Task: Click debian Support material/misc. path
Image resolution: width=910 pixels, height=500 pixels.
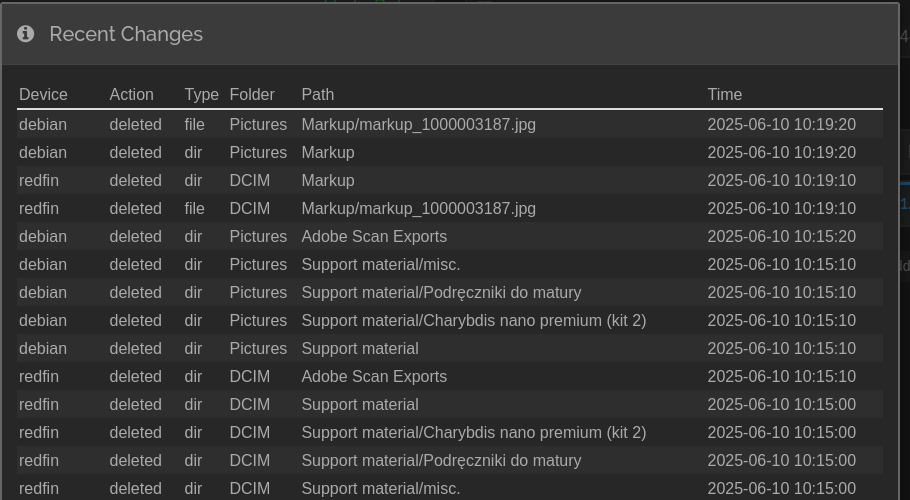Action: tap(381, 265)
